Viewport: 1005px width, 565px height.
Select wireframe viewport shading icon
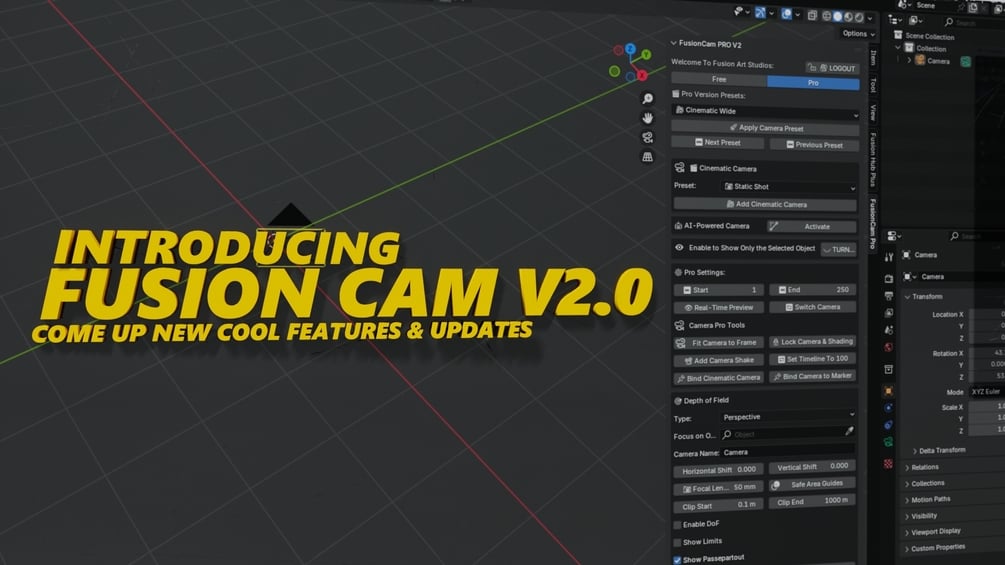pos(827,16)
